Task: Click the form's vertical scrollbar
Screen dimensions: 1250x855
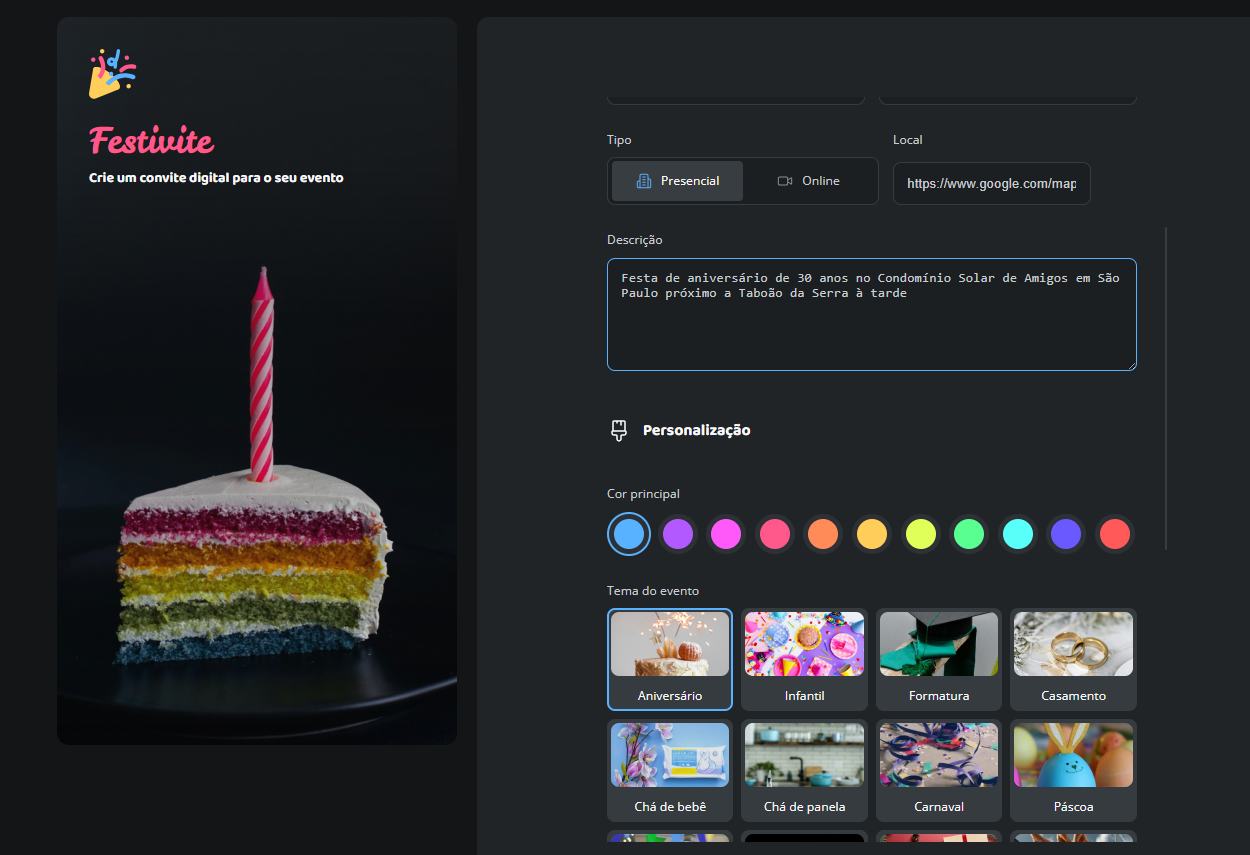Action: click(x=1166, y=388)
